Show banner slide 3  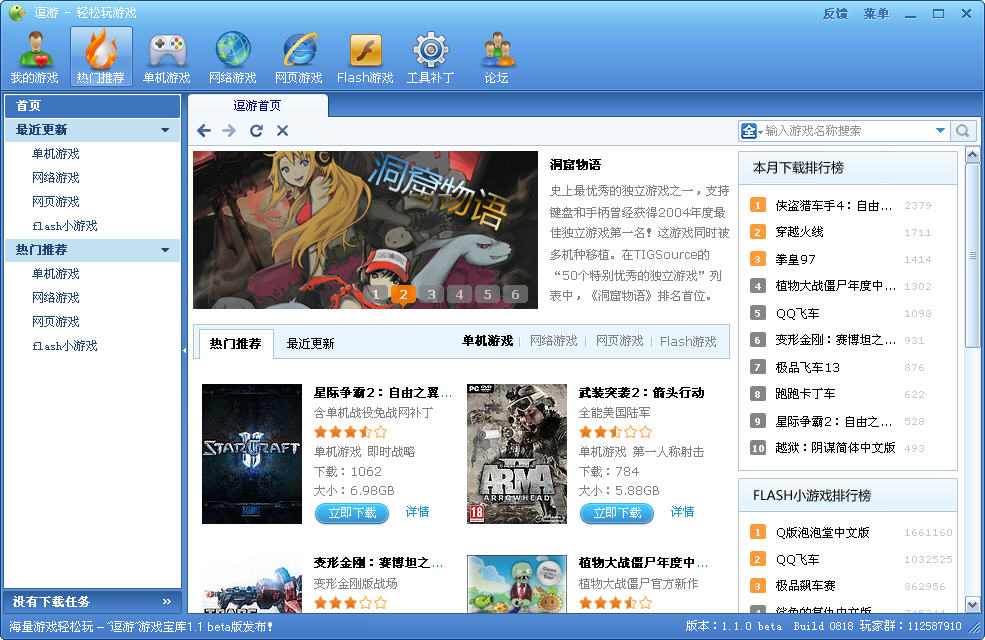tap(432, 294)
